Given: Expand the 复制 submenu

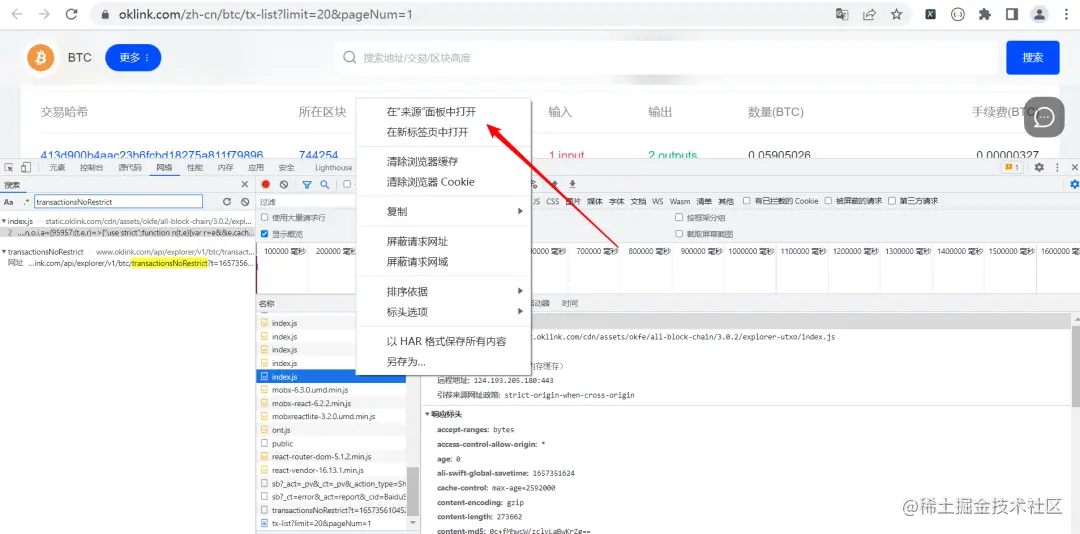Looking at the screenshot, I should (443, 212).
